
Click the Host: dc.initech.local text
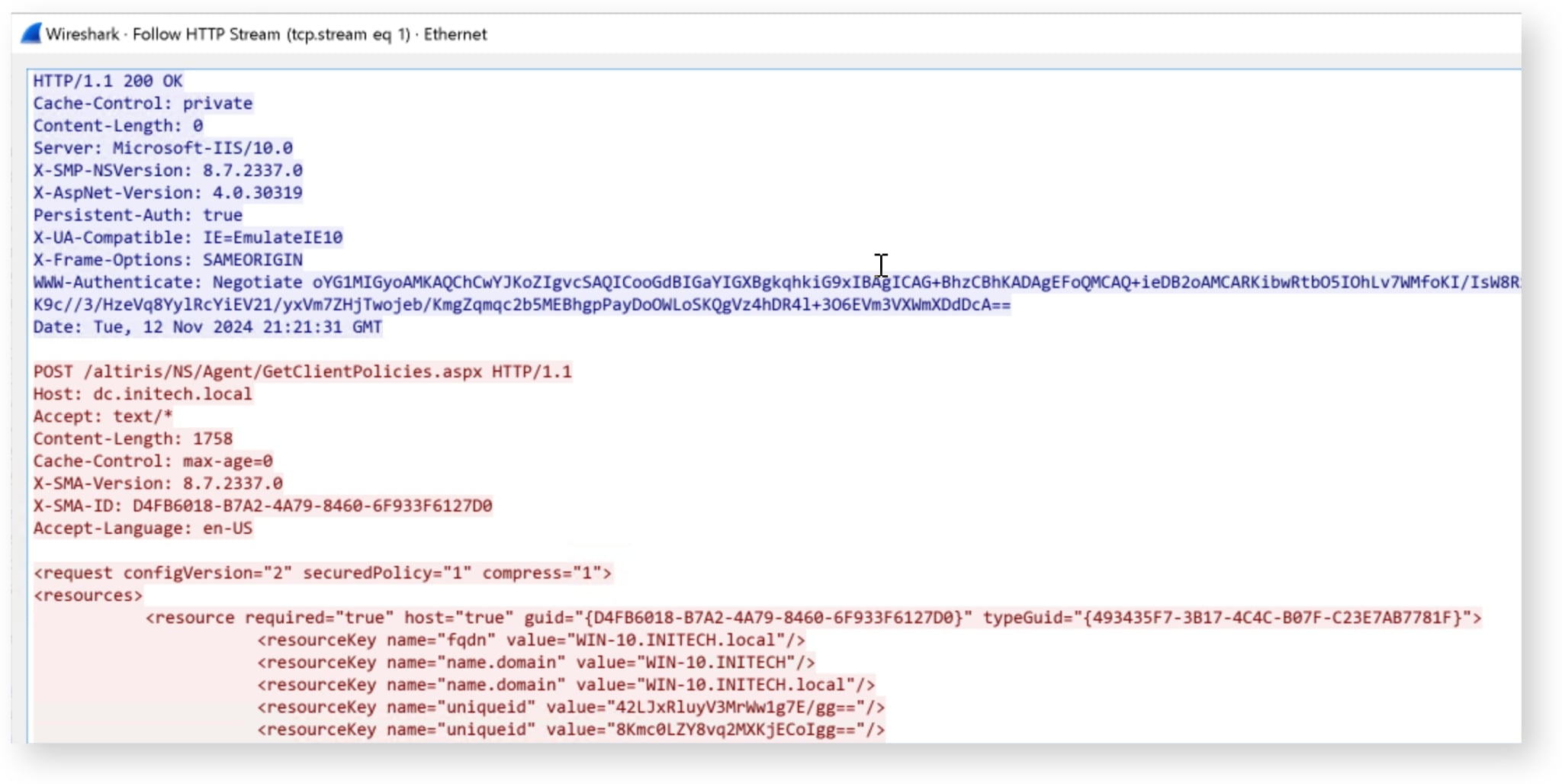point(143,394)
